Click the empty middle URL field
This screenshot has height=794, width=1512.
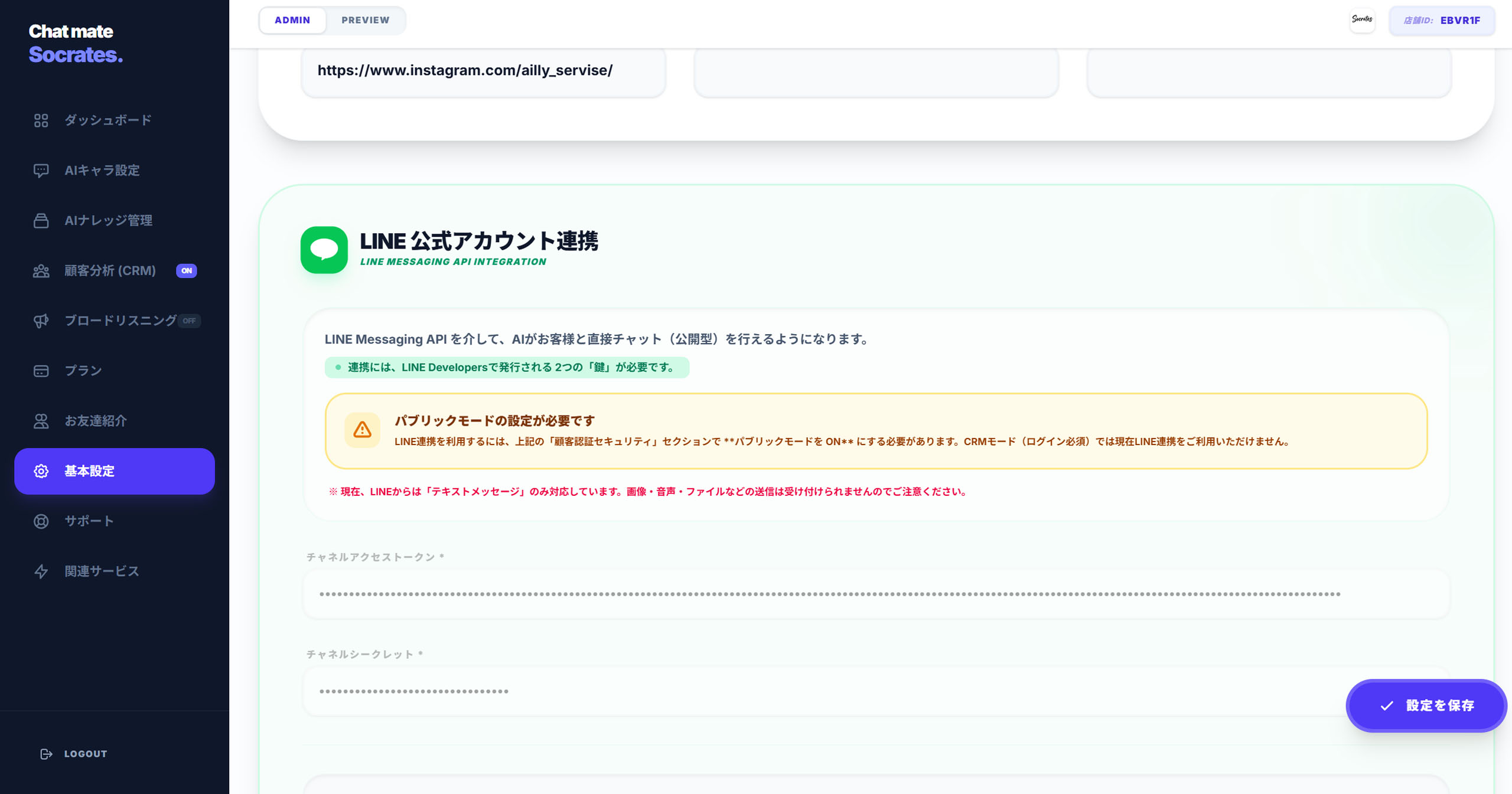click(x=876, y=71)
